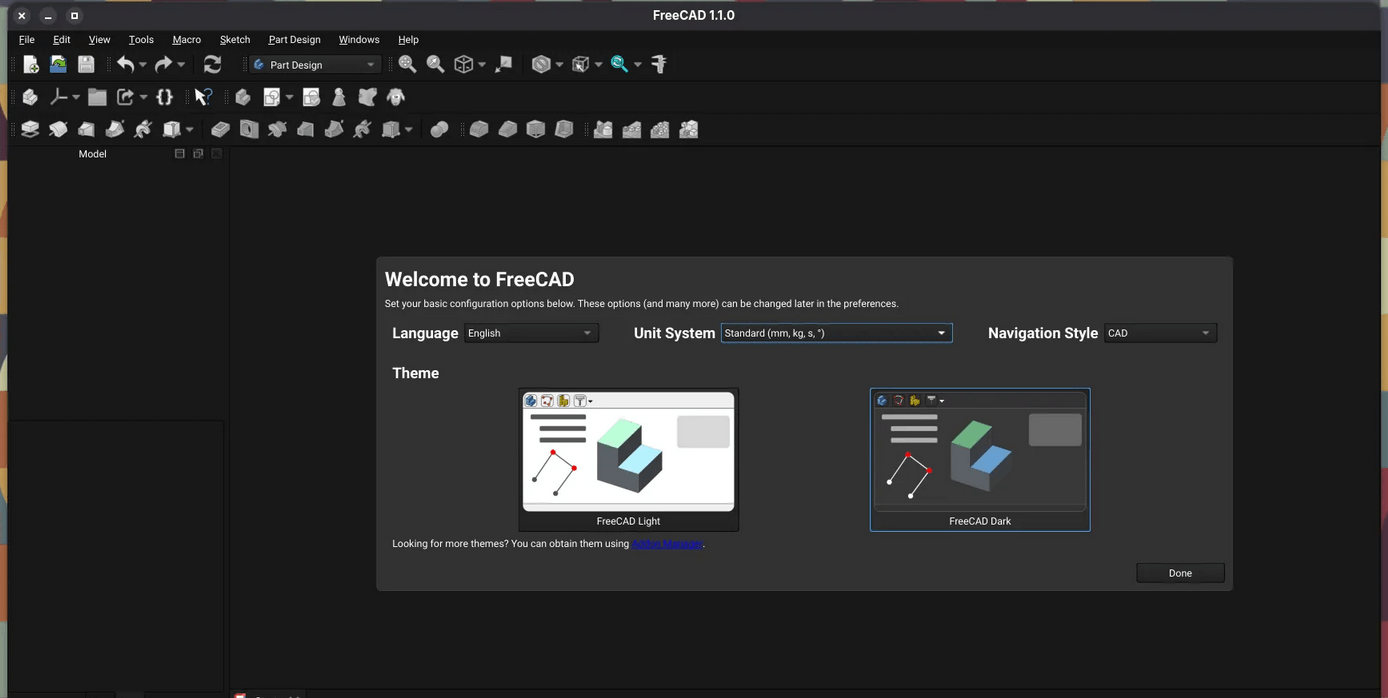Image resolution: width=1388 pixels, height=698 pixels.
Task: Click the Refresh toolbar icon
Action: point(212,63)
